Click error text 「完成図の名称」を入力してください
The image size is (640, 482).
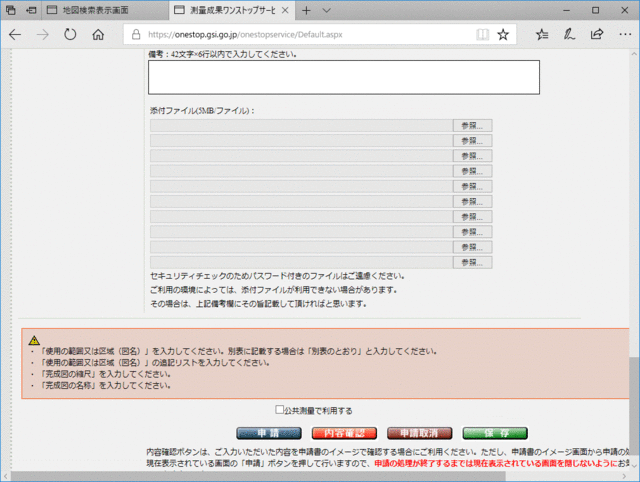tap(105, 385)
